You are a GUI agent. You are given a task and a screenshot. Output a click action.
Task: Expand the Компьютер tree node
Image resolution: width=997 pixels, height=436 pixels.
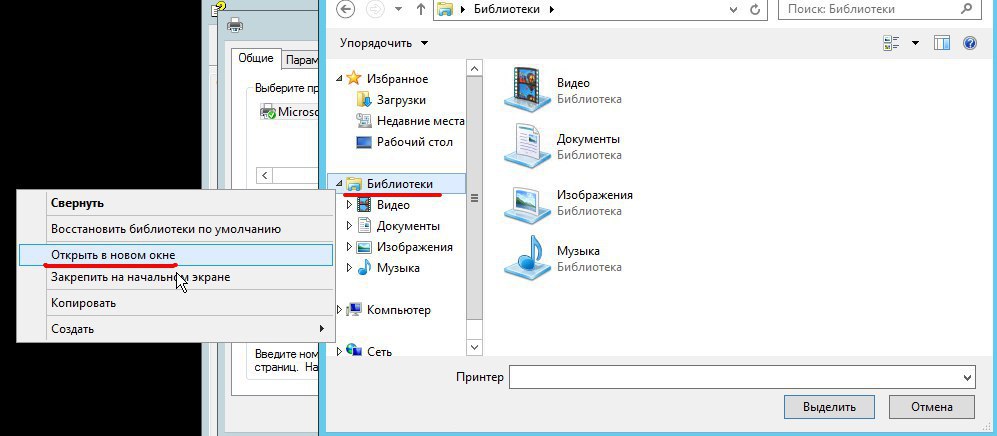click(341, 310)
